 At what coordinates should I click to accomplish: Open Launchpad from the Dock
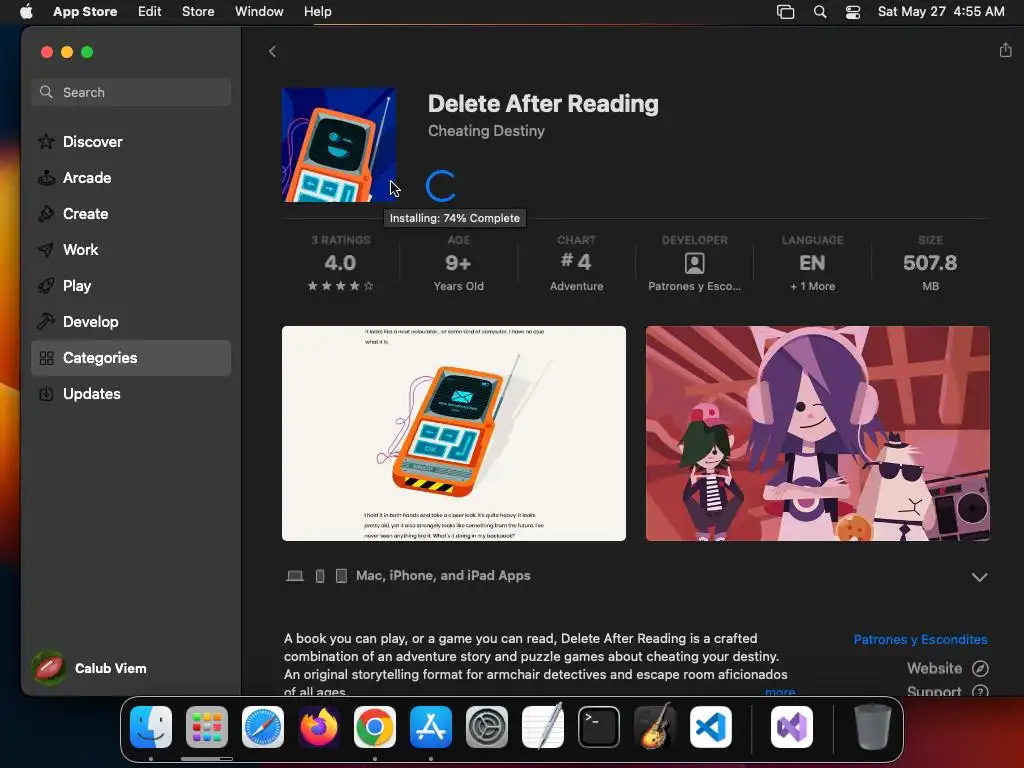(206, 727)
